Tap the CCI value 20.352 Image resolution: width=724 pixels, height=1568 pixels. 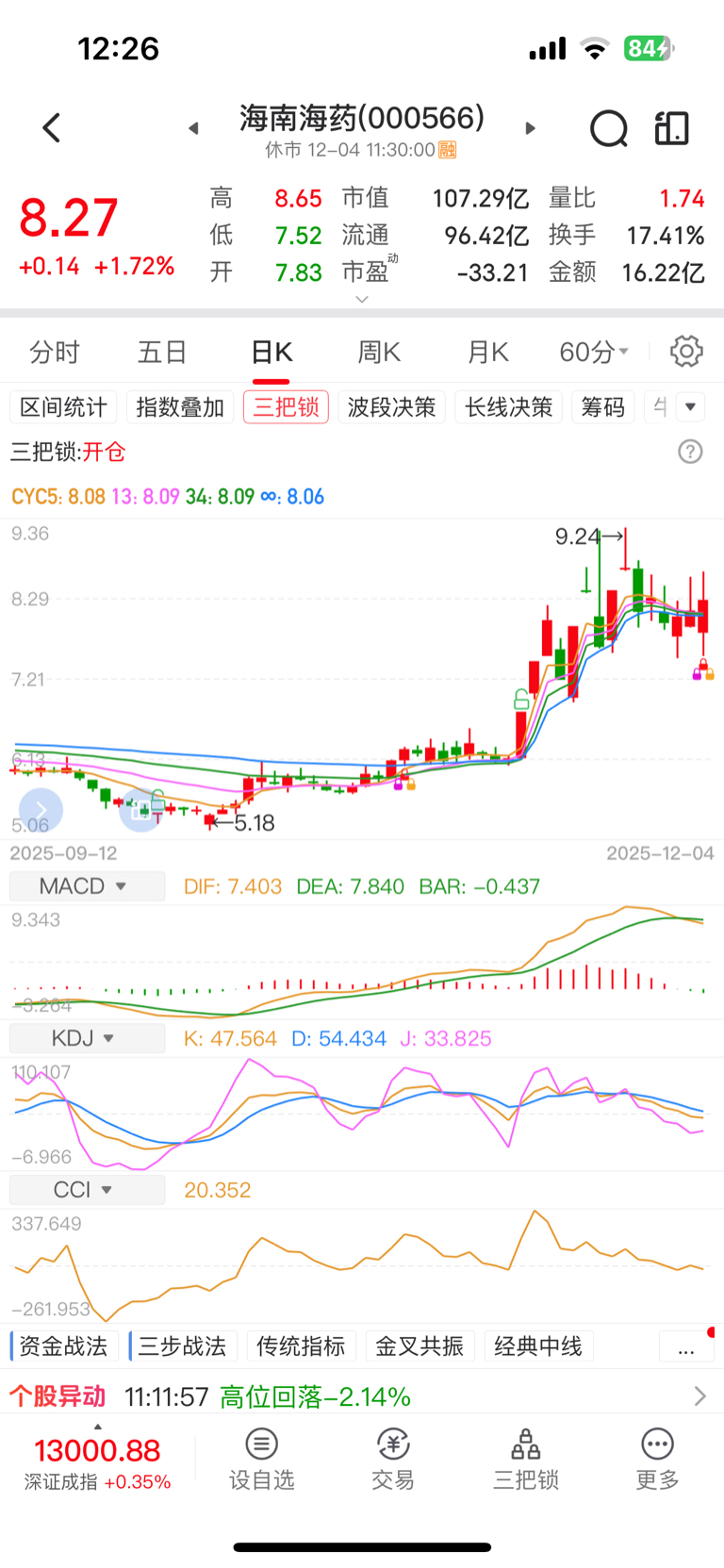tap(218, 1190)
